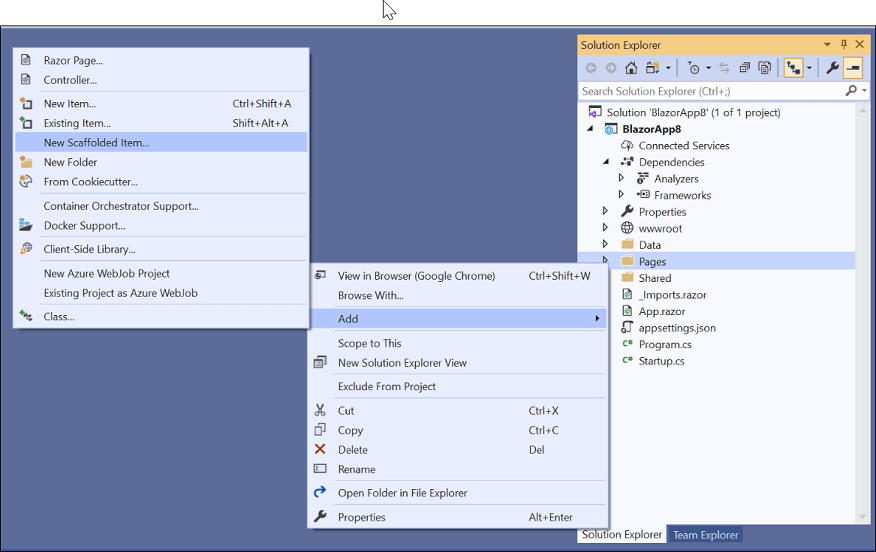The image size is (876, 552).
Task: Click the Solution Explorer vertical scrollbar
Action: pyautogui.click(x=863, y=300)
